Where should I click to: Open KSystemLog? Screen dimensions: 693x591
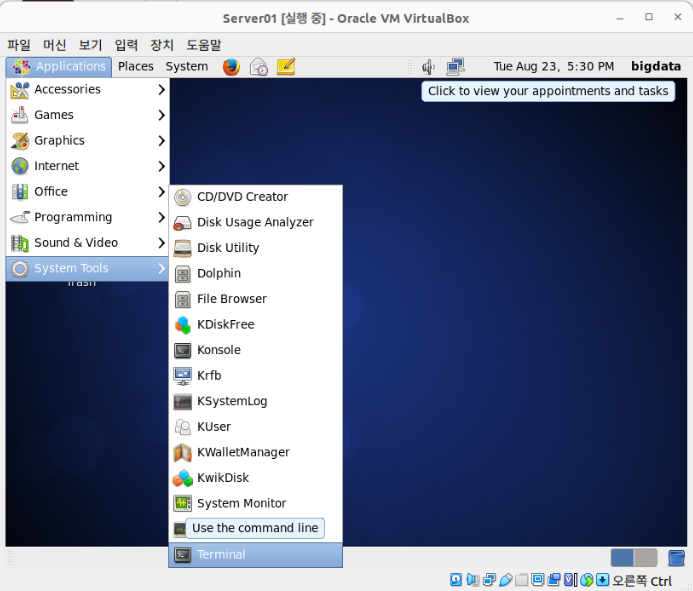tap(255, 401)
